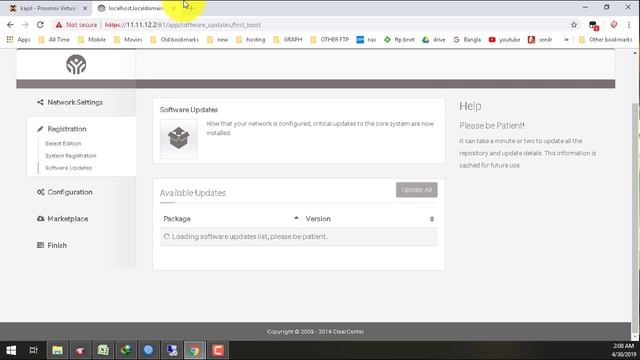The image size is (640, 360).
Task: Select the Software Updates sub-item
Action: (69, 168)
